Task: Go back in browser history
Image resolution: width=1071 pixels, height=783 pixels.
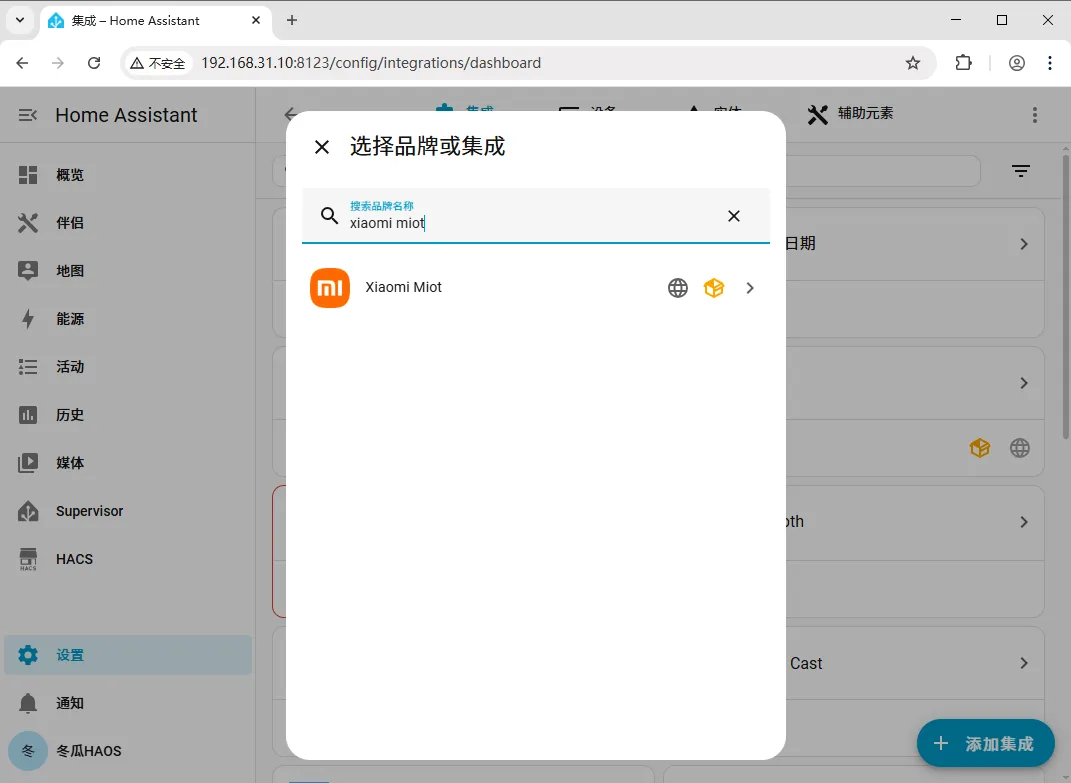Action: click(22, 63)
